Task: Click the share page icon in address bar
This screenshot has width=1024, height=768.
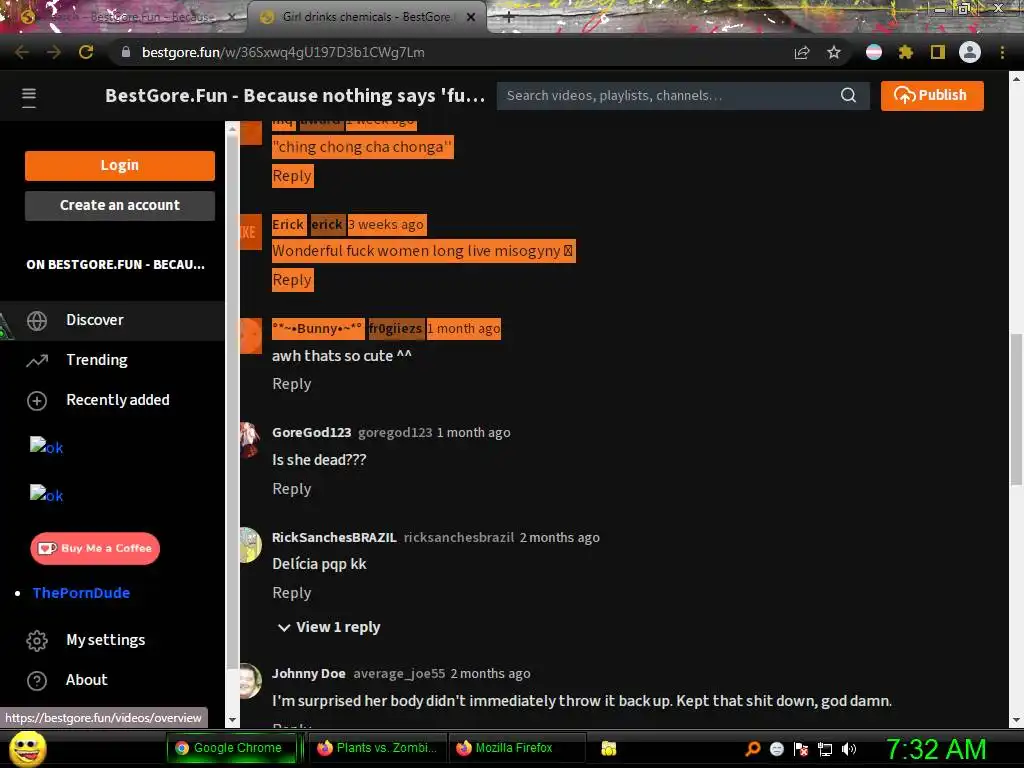Action: pyautogui.click(x=801, y=53)
